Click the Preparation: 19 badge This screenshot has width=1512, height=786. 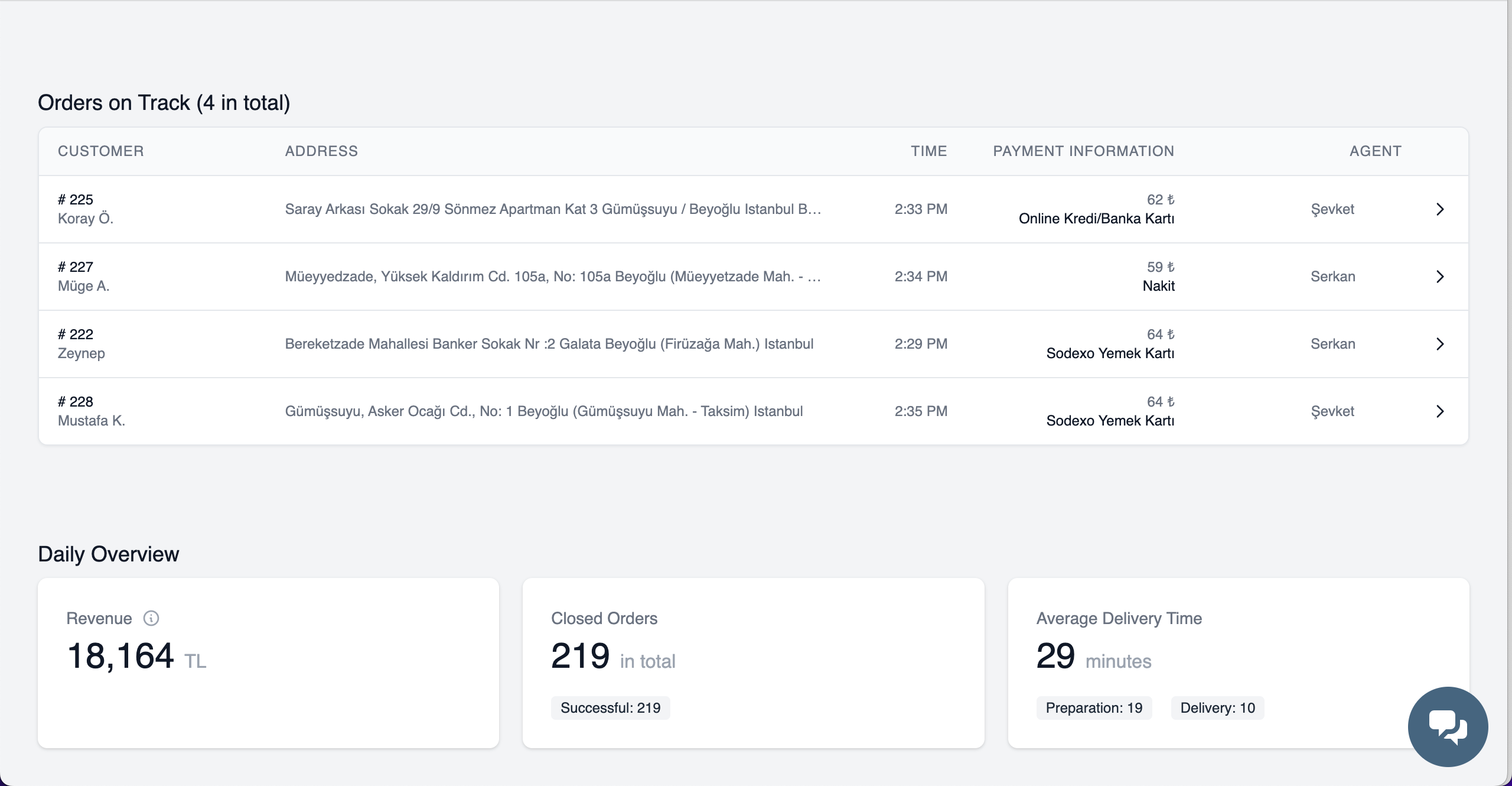click(1094, 707)
